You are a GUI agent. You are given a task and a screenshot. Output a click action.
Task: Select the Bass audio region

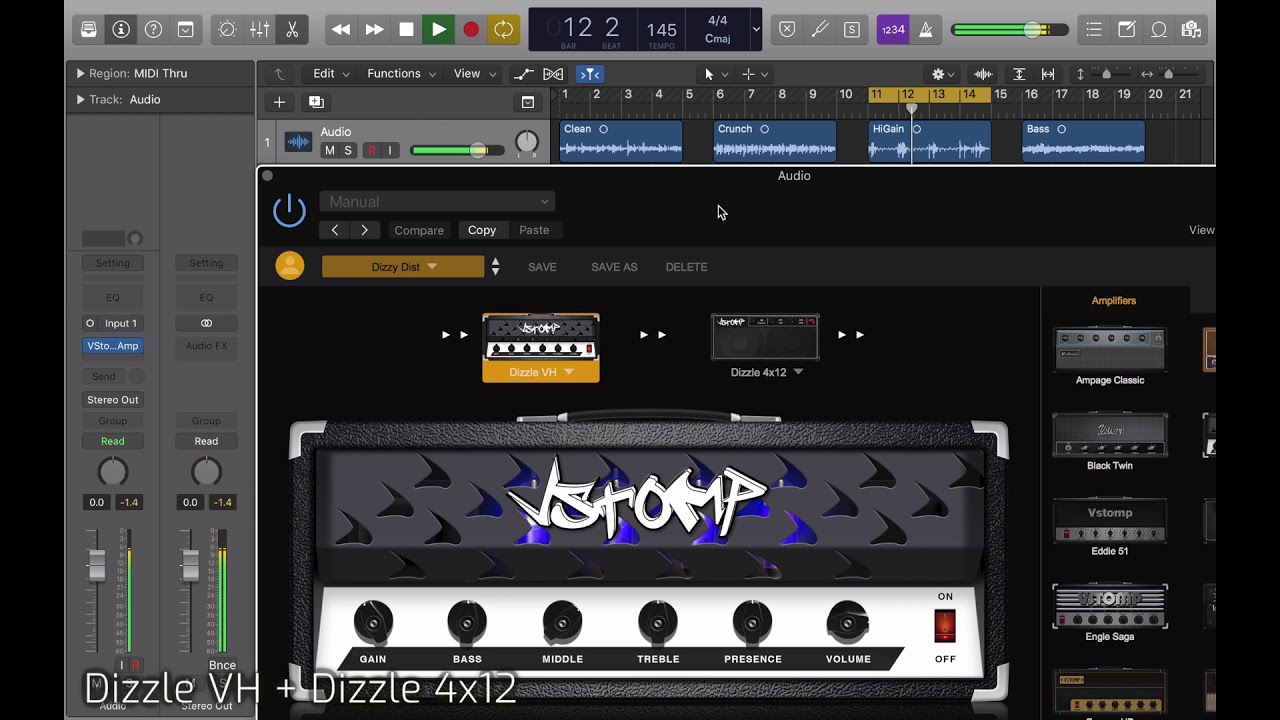(x=1083, y=142)
